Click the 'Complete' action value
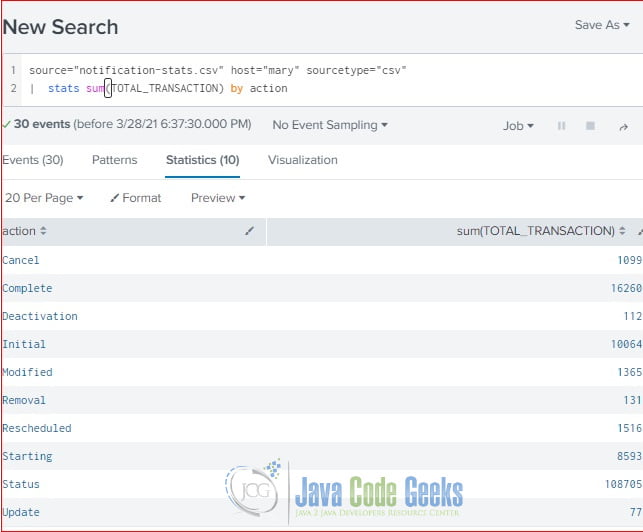643x532 pixels. click(x=27, y=288)
